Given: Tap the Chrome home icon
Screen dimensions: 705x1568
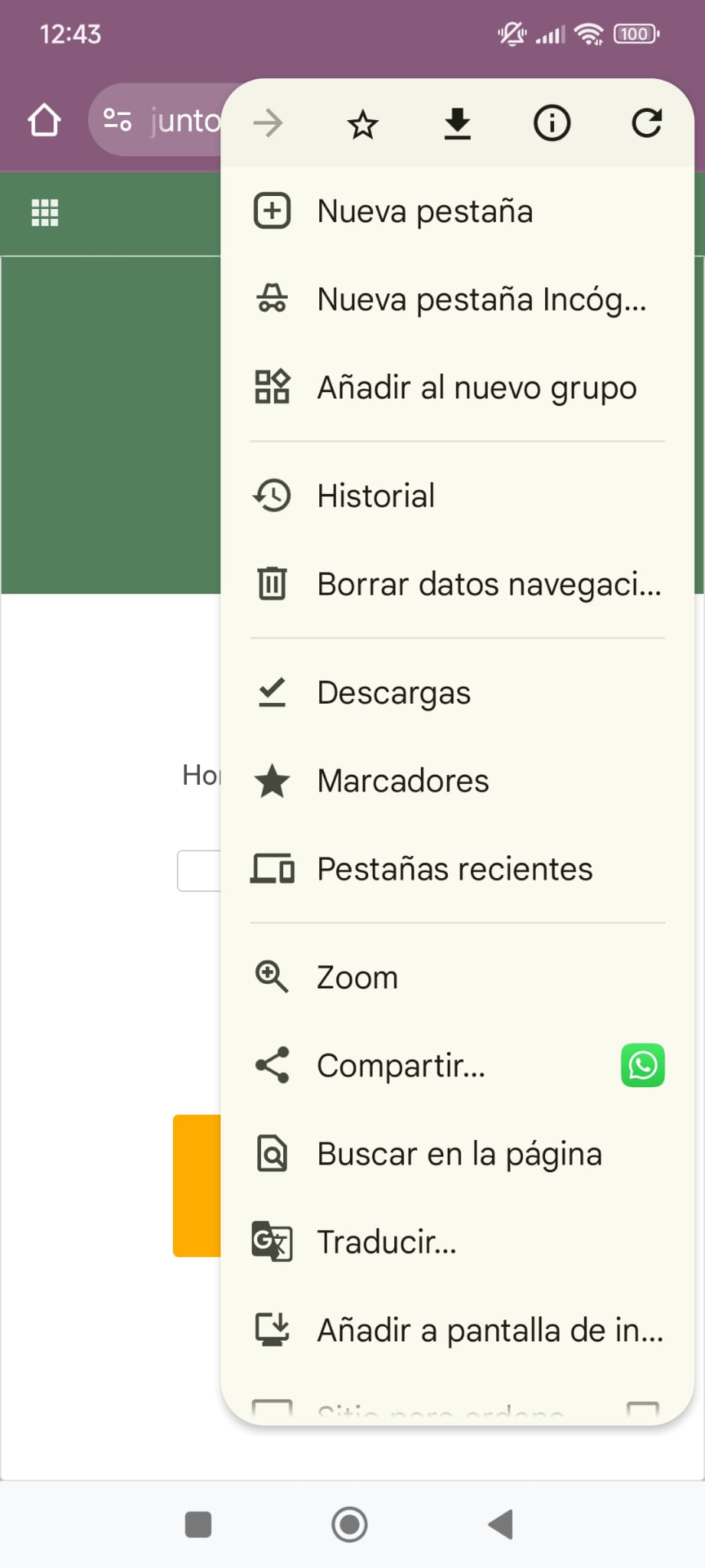Looking at the screenshot, I should tap(44, 120).
